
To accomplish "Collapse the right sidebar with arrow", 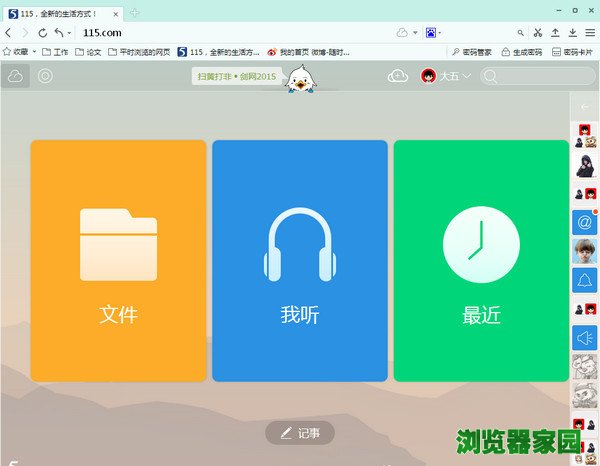I will click(x=584, y=106).
